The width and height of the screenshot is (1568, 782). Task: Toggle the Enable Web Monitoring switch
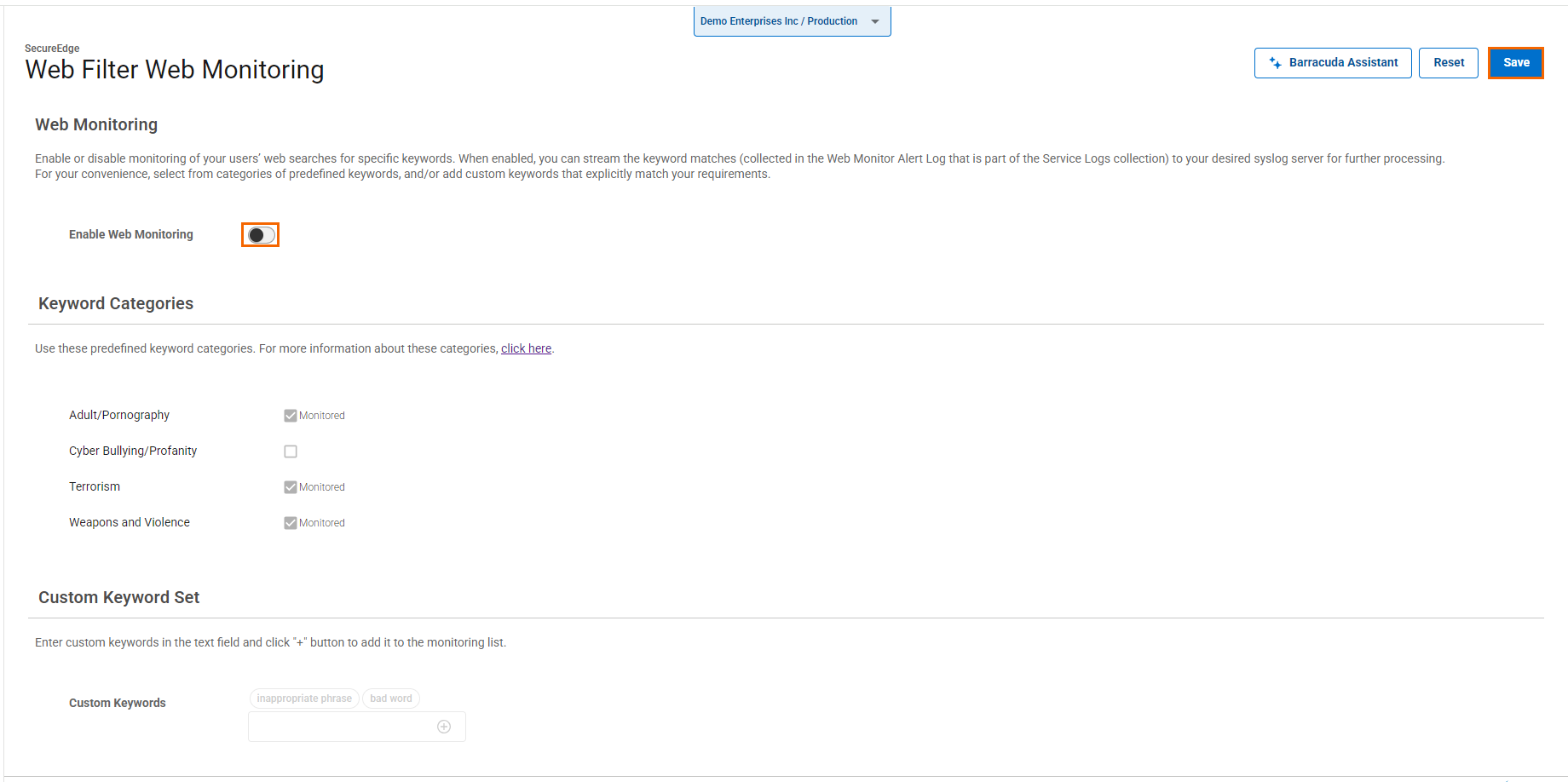pos(261,235)
